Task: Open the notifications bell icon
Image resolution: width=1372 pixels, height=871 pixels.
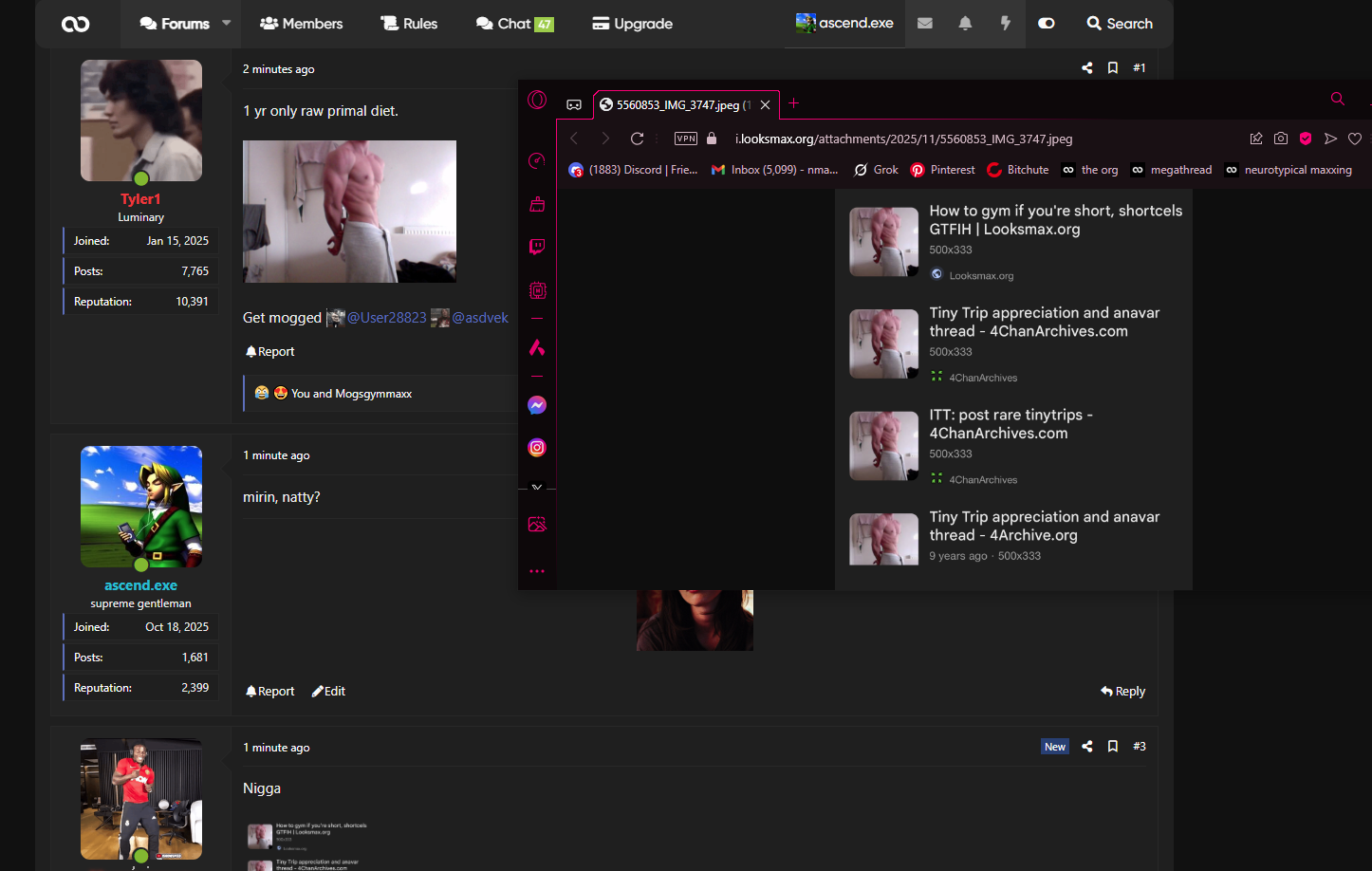Action: tap(965, 24)
